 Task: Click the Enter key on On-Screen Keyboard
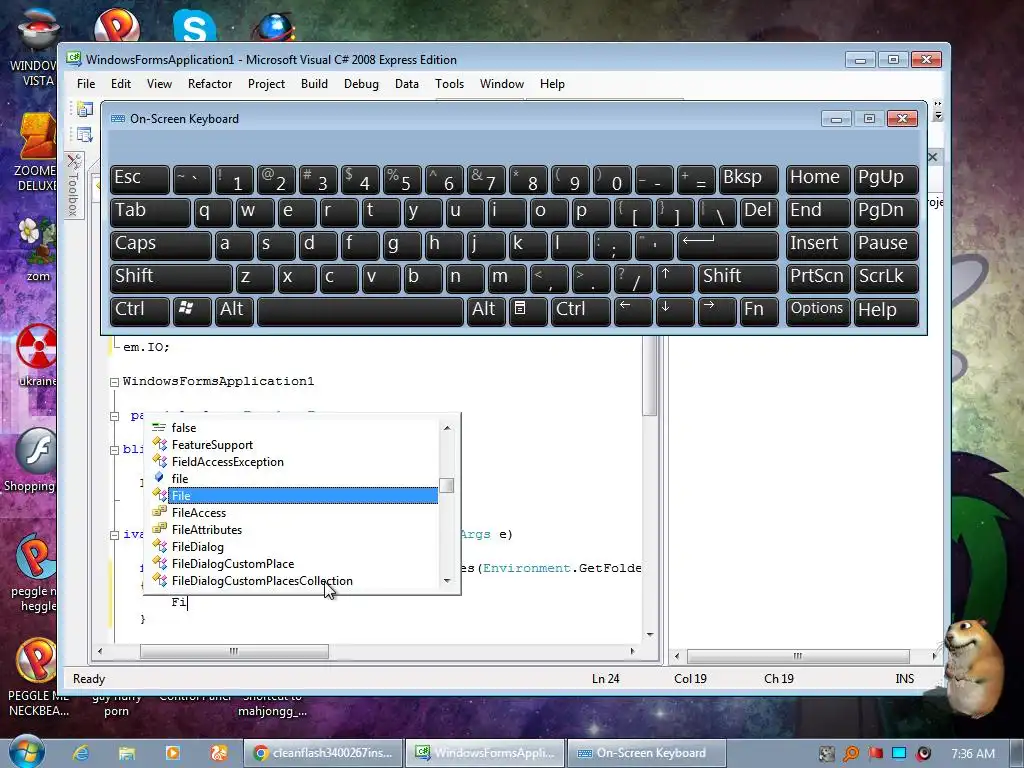click(x=728, y=244)
